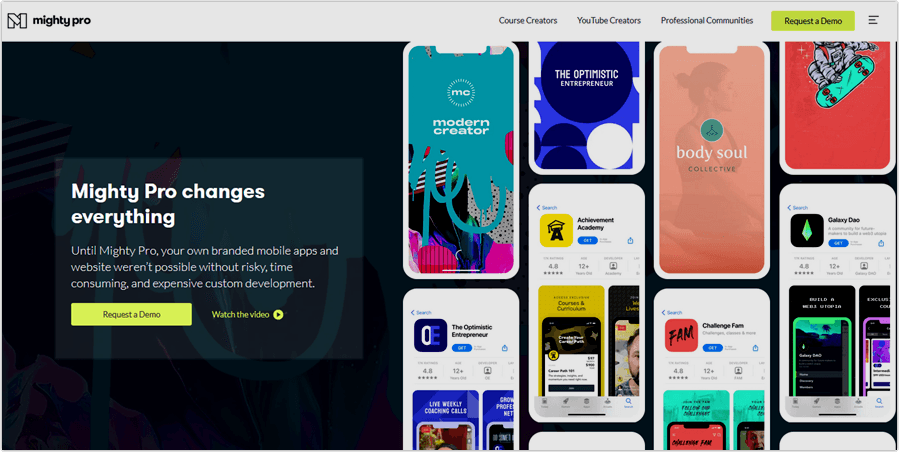Click the Mighty Pro logo icon

coord(17,20)
